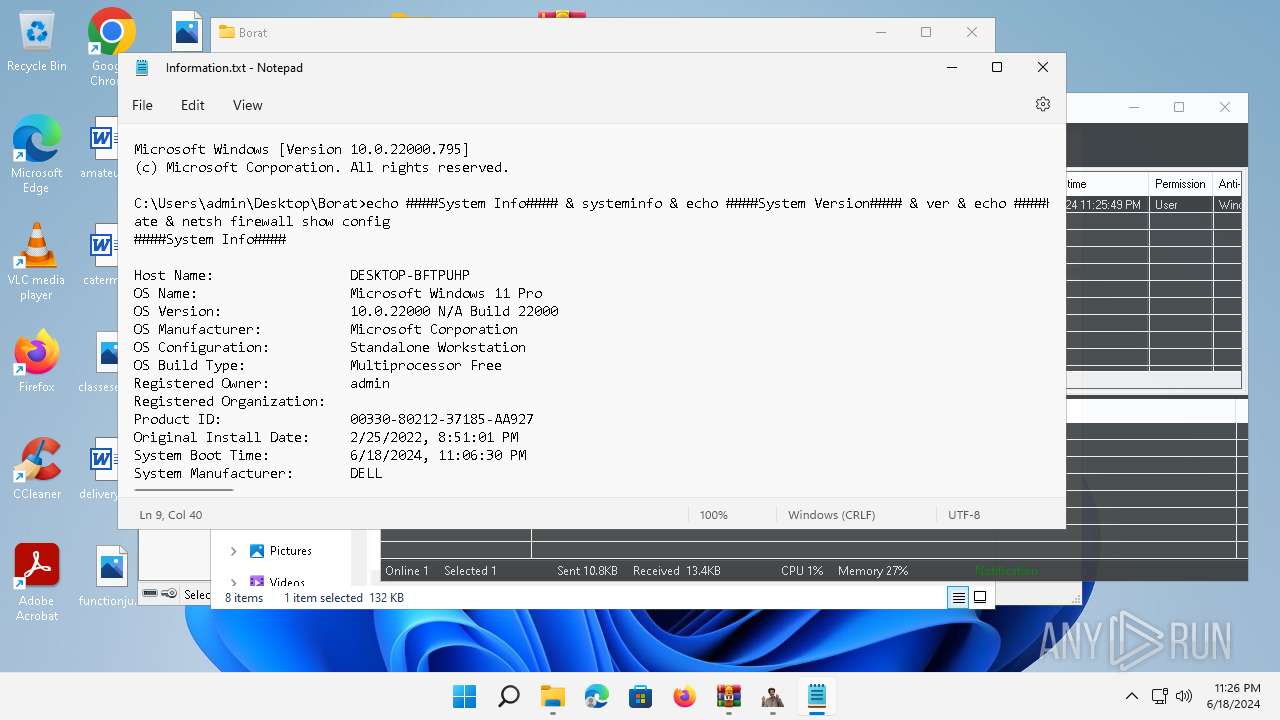Open the File menu in Notepad
The width and height of the screenshot is (1280, 720).
click(x=142, y=105)
